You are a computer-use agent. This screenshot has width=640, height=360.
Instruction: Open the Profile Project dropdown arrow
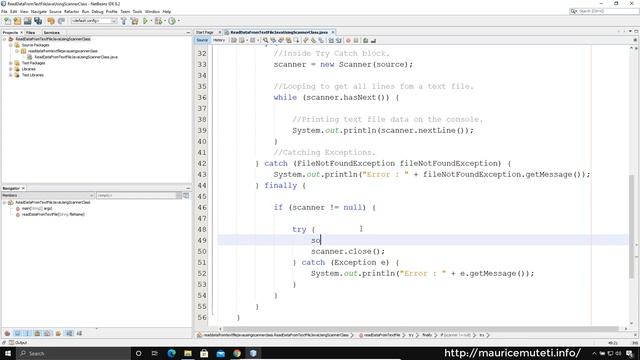pos(178,21)
